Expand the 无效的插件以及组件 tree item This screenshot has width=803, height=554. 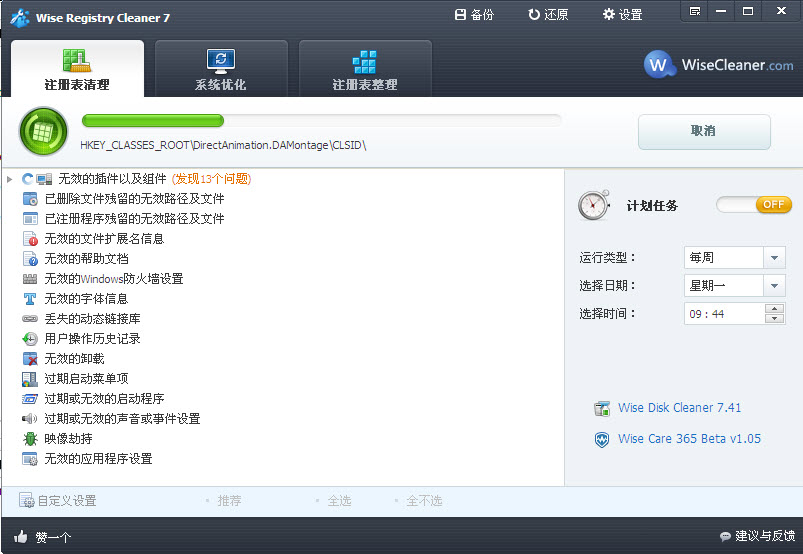pyautogui.click(x=9, y=179)
